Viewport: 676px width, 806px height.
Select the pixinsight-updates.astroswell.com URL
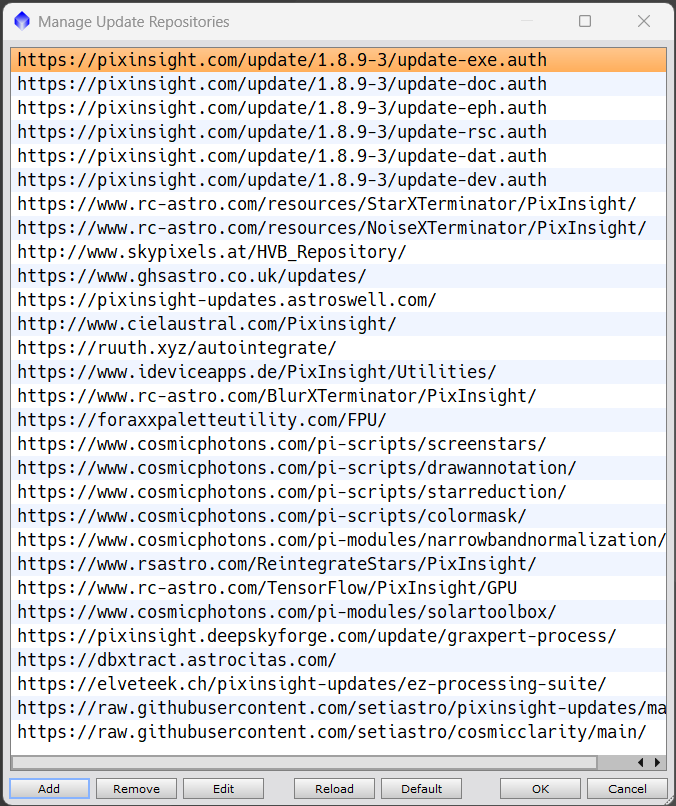(338, 300)
